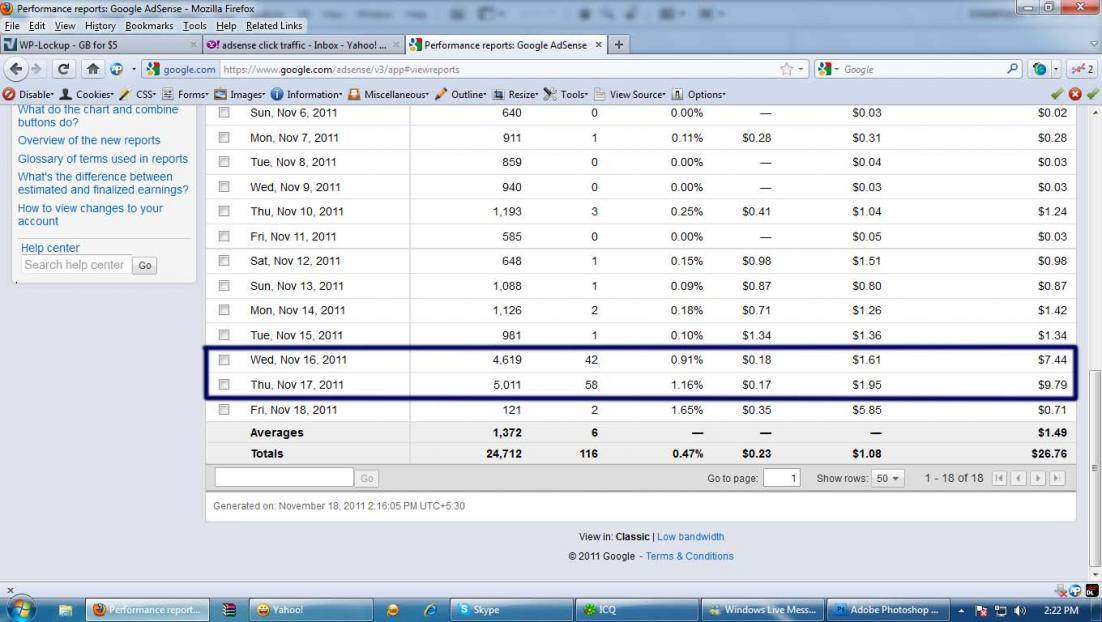Open Glossary of terms used in reports

pyautogui.click(x=103, y=159)
